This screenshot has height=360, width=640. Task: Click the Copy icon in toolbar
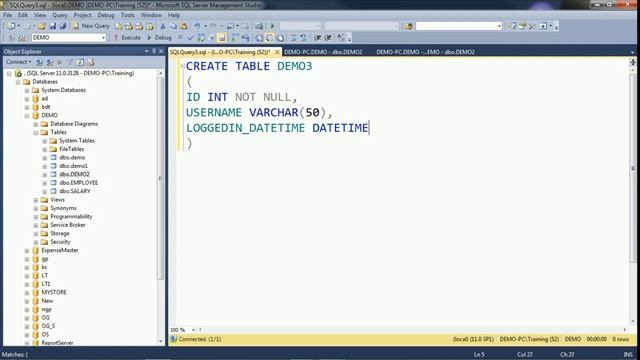tap(173, 26)
